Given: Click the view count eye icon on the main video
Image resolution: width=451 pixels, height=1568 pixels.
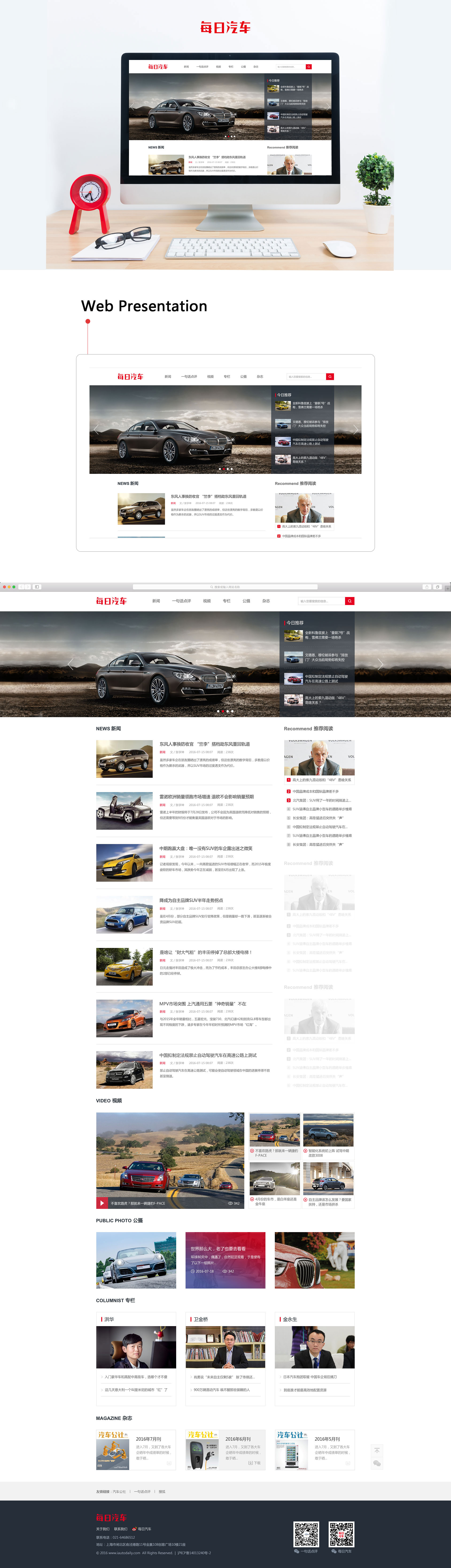Looking at the screenshot, I should point(230,1203).
